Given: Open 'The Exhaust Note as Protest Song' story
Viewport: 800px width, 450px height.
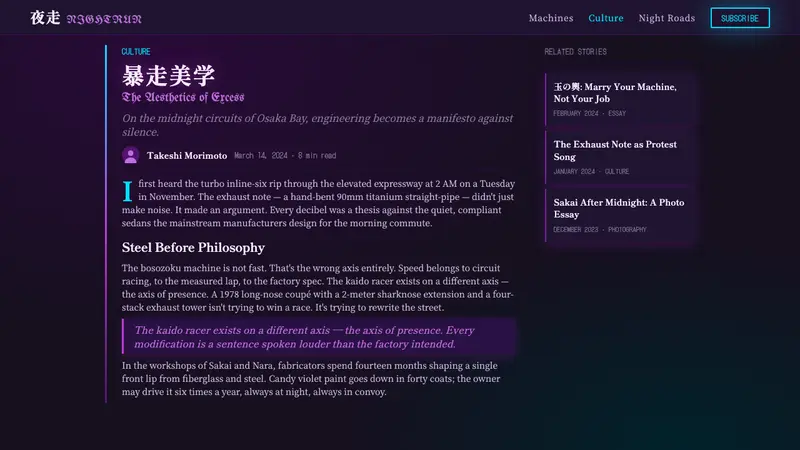Looking at the screenshot, I should (x=619, y=157).
